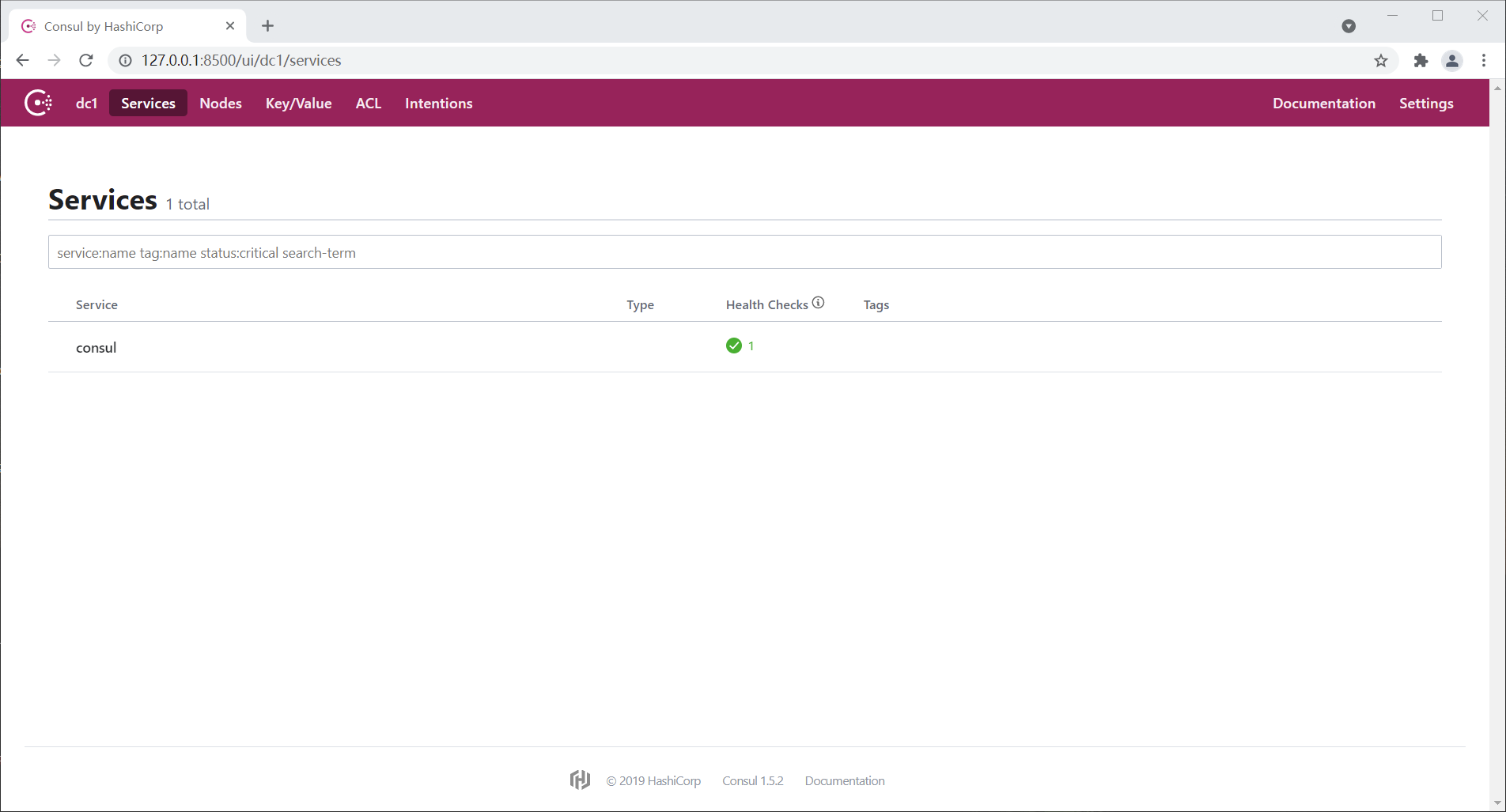The height and width of the screenshot is (812, 1506).
Task: Click the browser forward arrow
Action: (54, 60)
